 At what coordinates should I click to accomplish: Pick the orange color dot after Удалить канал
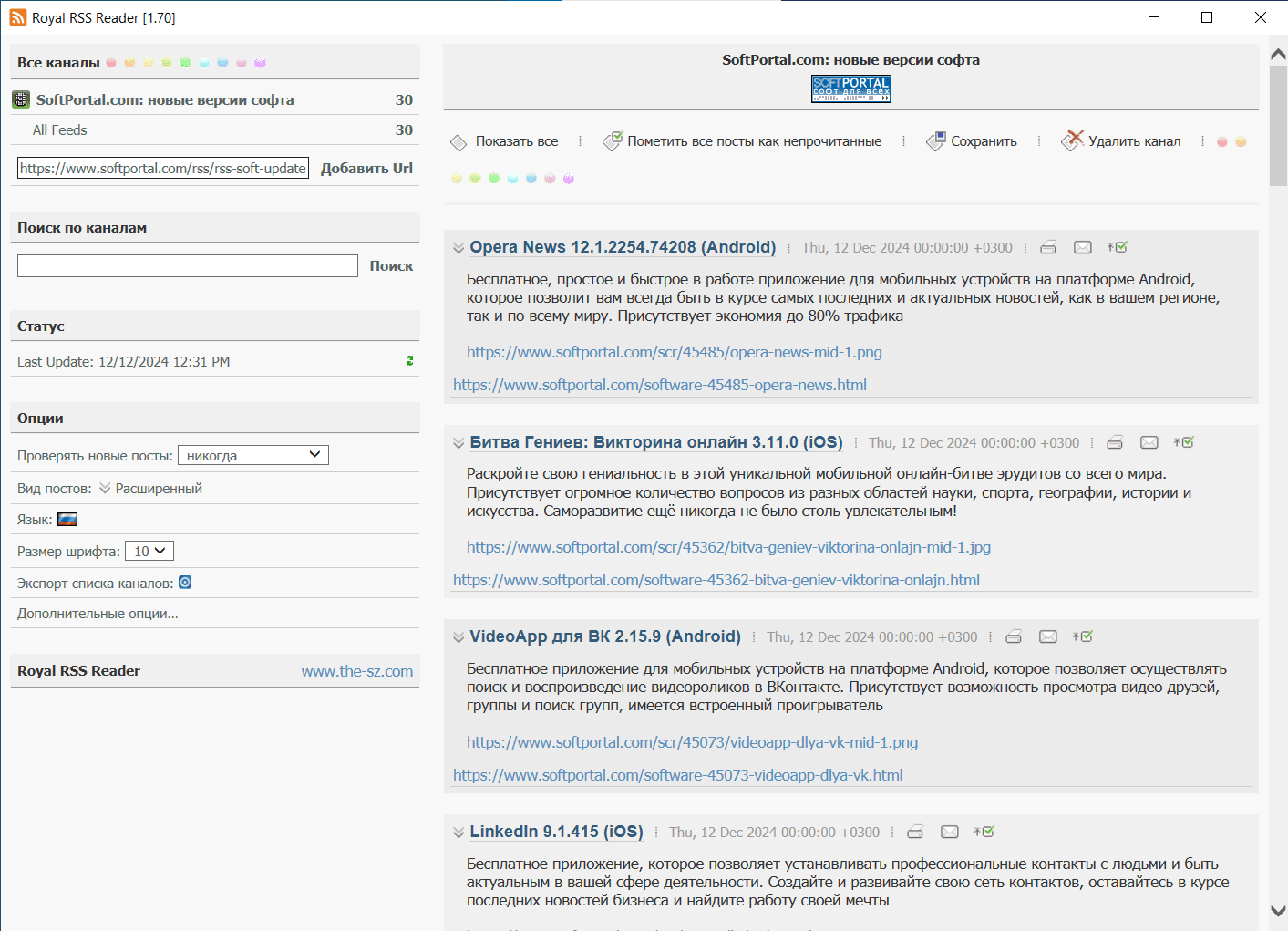tap(1241, 142)
